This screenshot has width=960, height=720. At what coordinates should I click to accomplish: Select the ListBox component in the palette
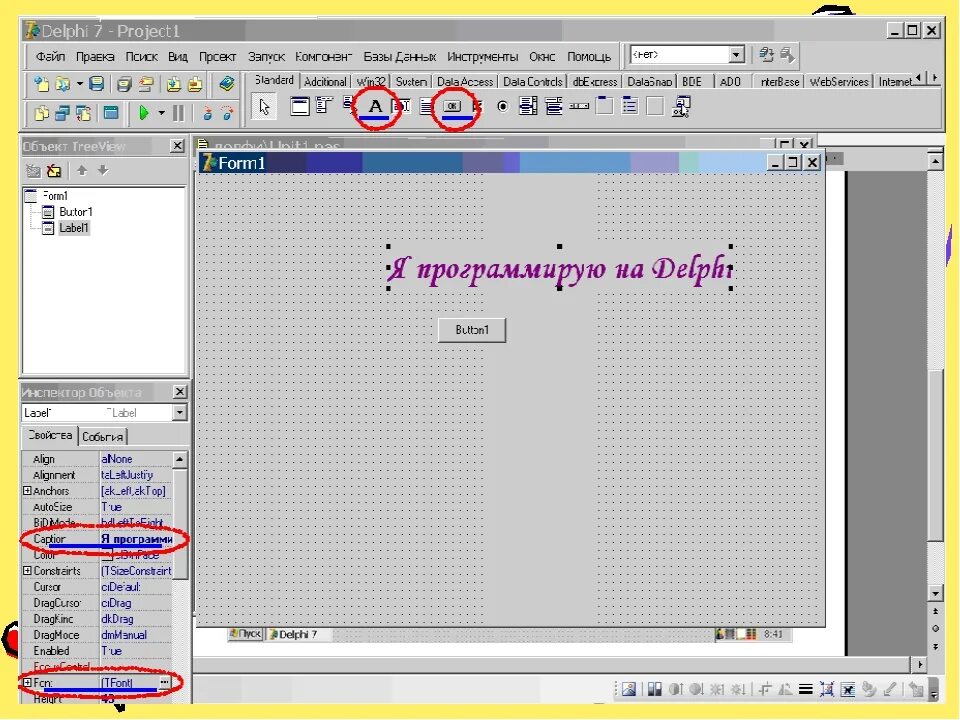pyautogui.click(x=528, y=107)
